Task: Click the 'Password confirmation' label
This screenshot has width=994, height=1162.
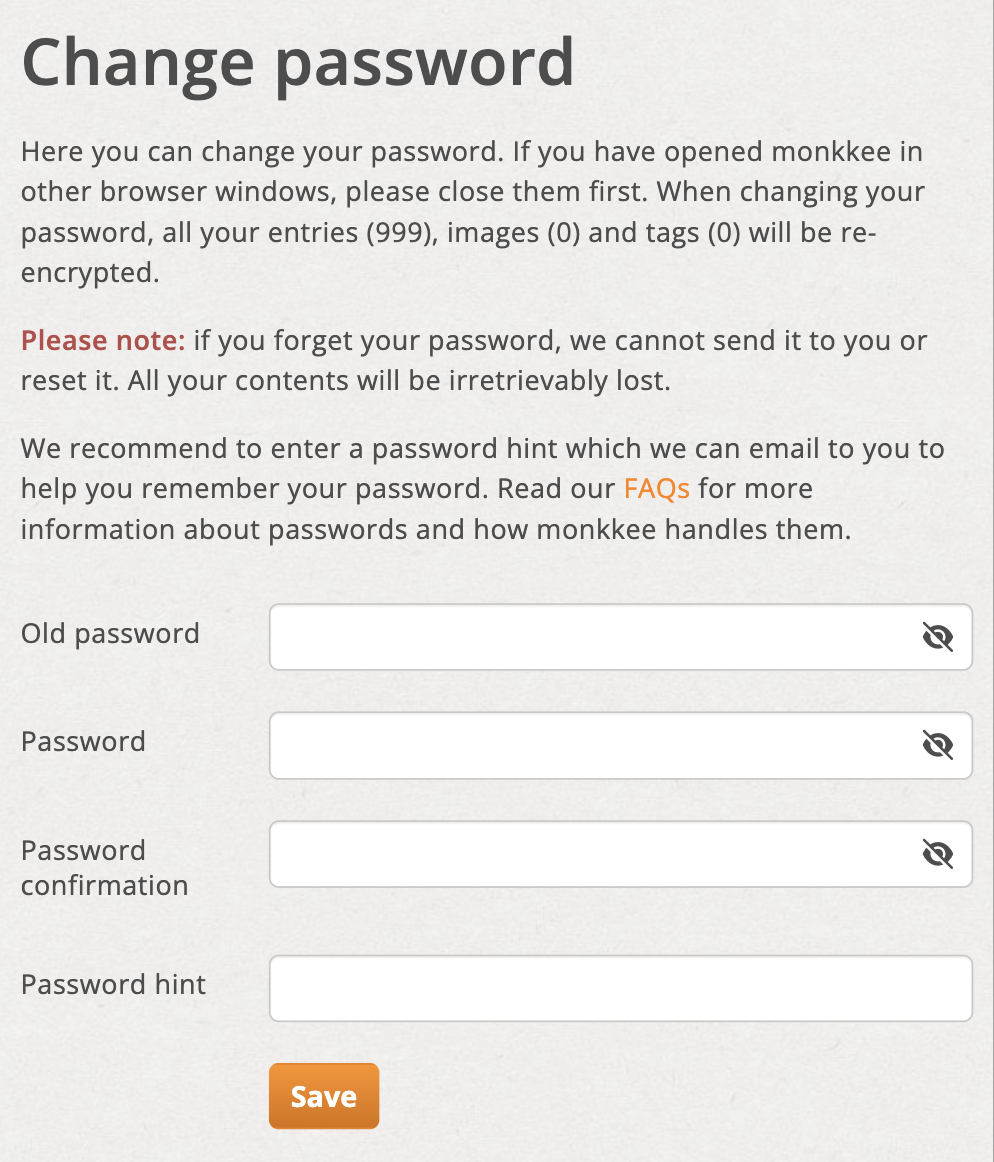Action: point(105,868)
